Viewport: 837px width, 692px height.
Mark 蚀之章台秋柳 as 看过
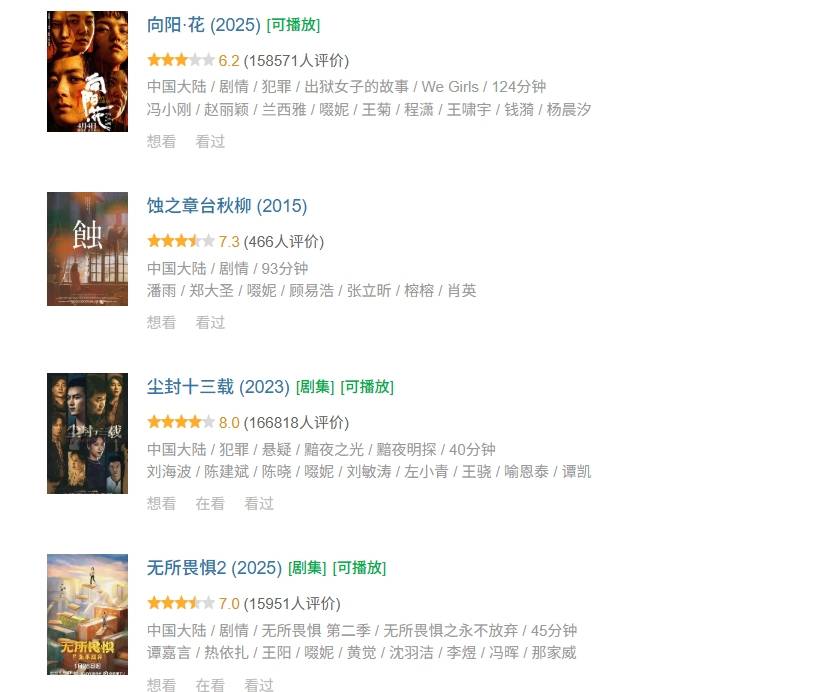(x=210, y=323)
